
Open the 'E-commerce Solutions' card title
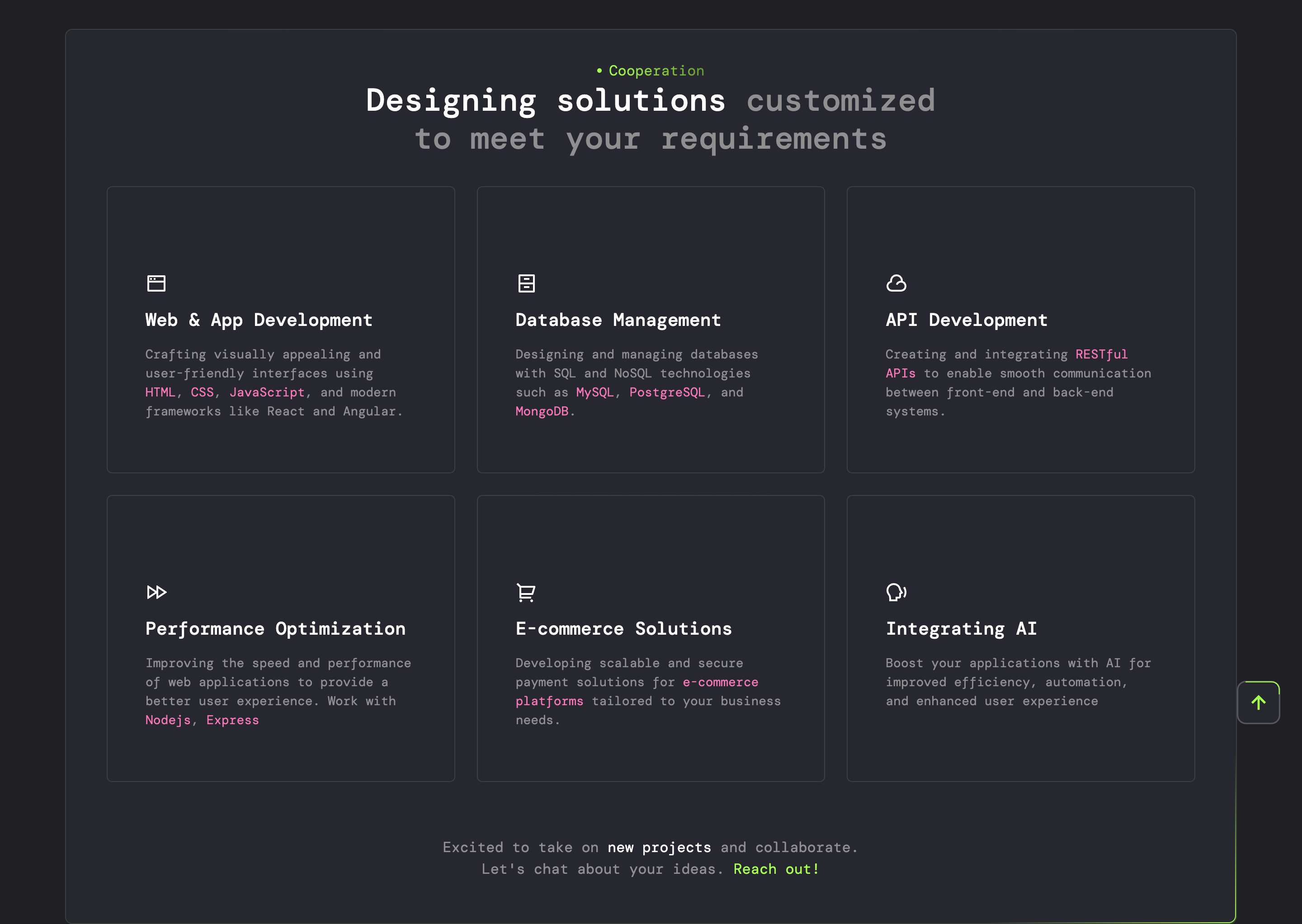coord(624,628)
